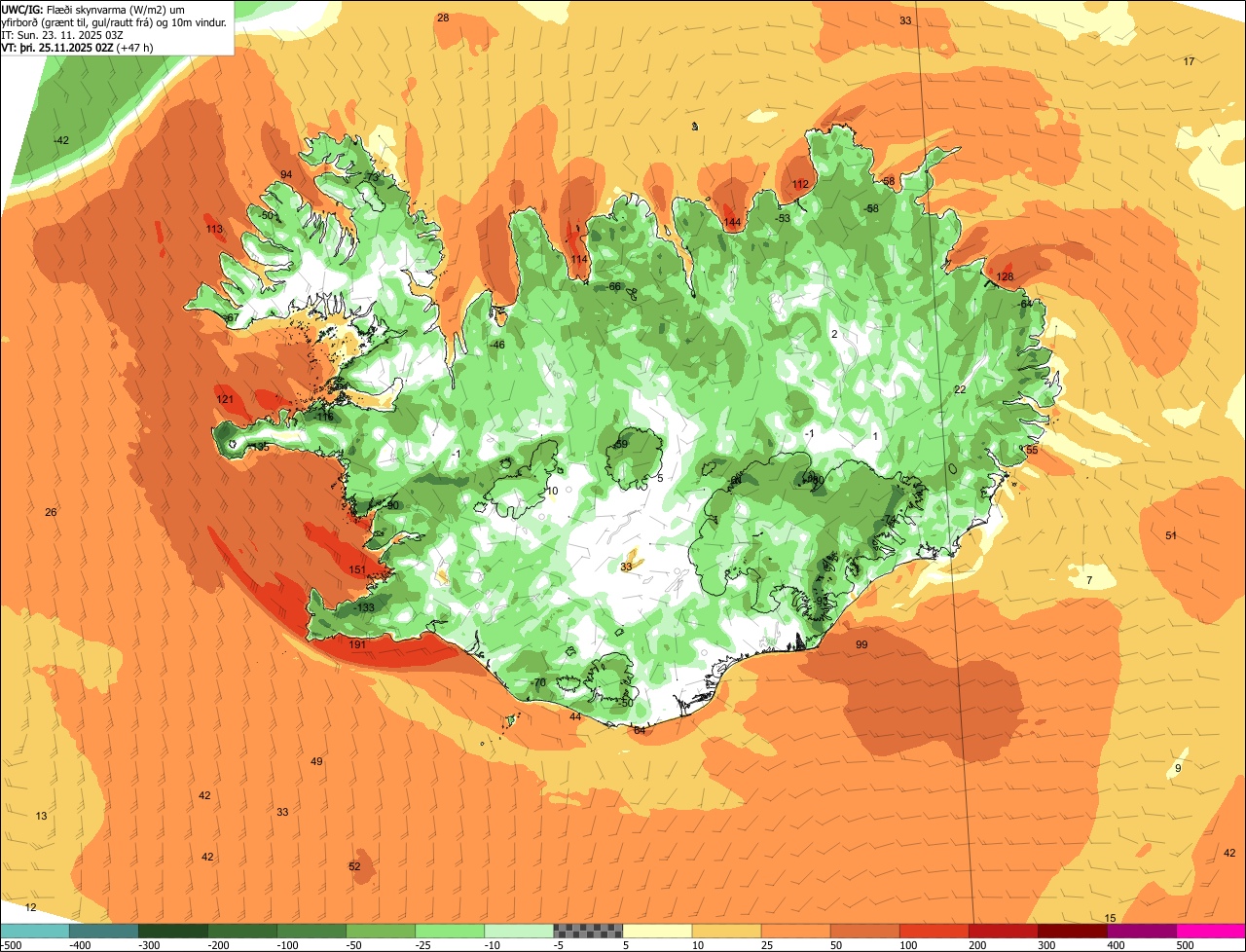Click the flux value 51 east of Iceland
This screenshot has width=1246, height=952.
pos(1171,536)
